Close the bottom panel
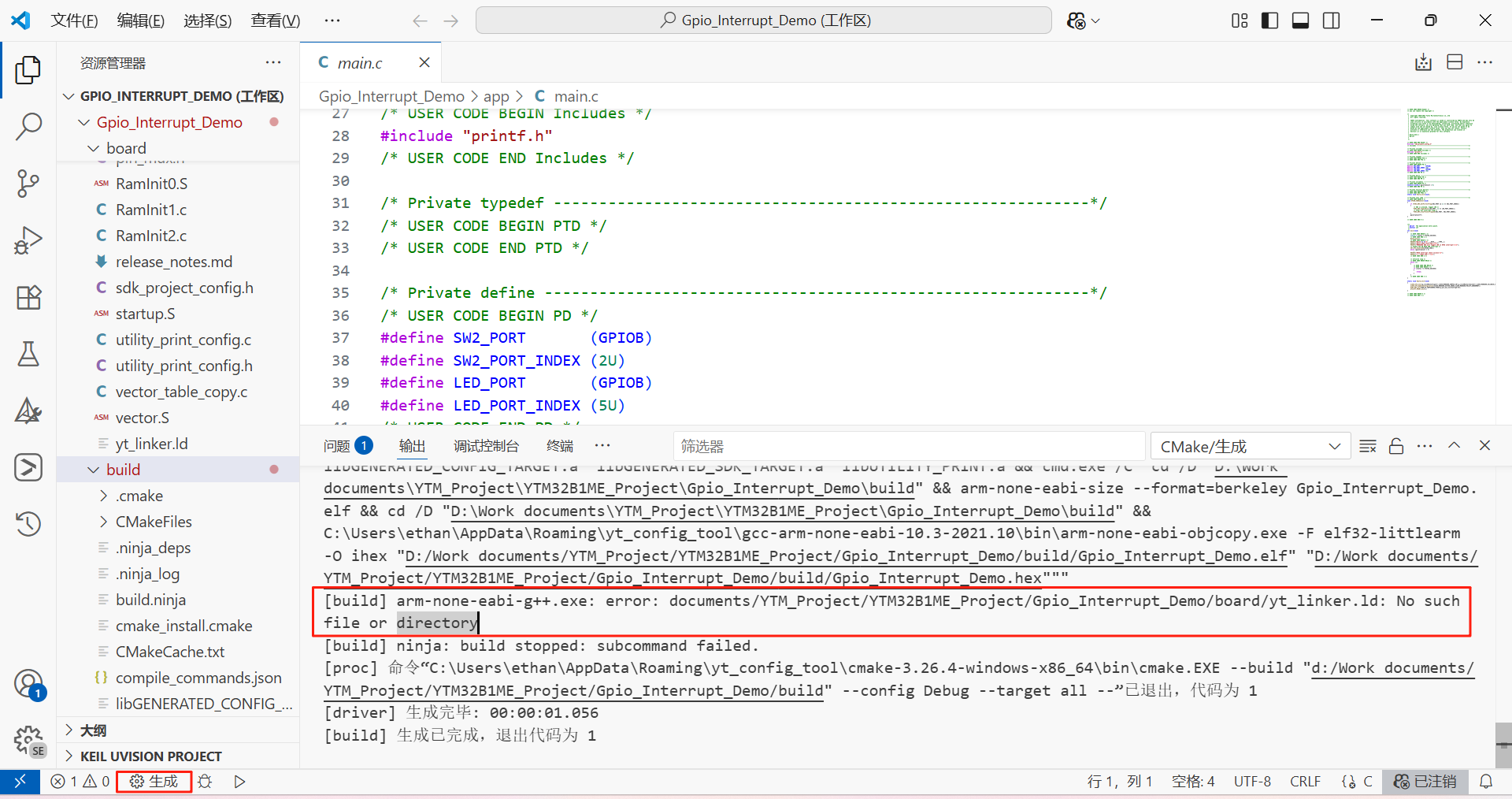Viewport: 1512px width, 799px height. [1485, 446]
